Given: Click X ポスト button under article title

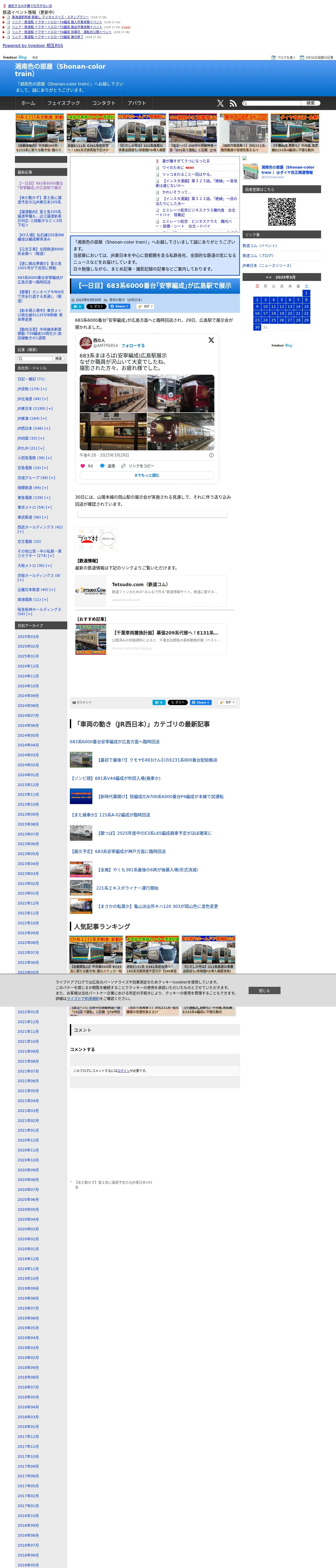Looking at the screenshot, I should tap(96, 307).
